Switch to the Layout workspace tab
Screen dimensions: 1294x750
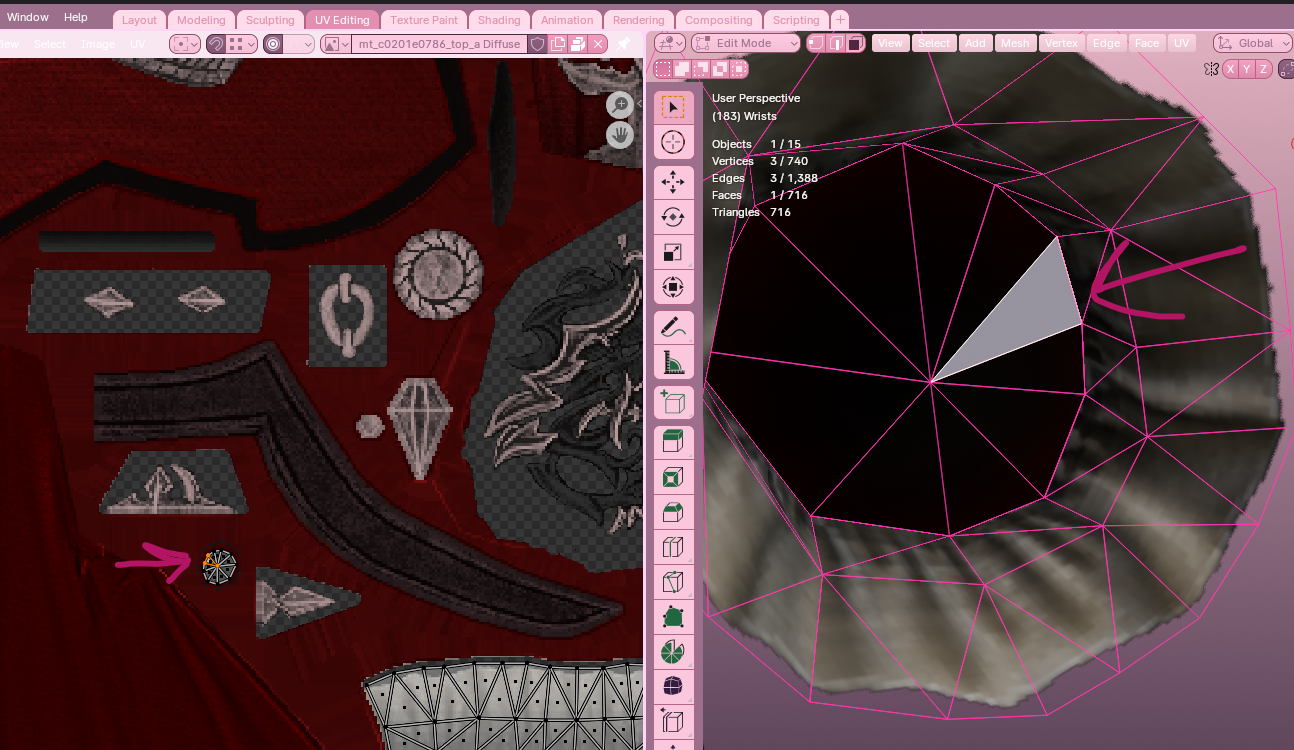coord(139,20)
